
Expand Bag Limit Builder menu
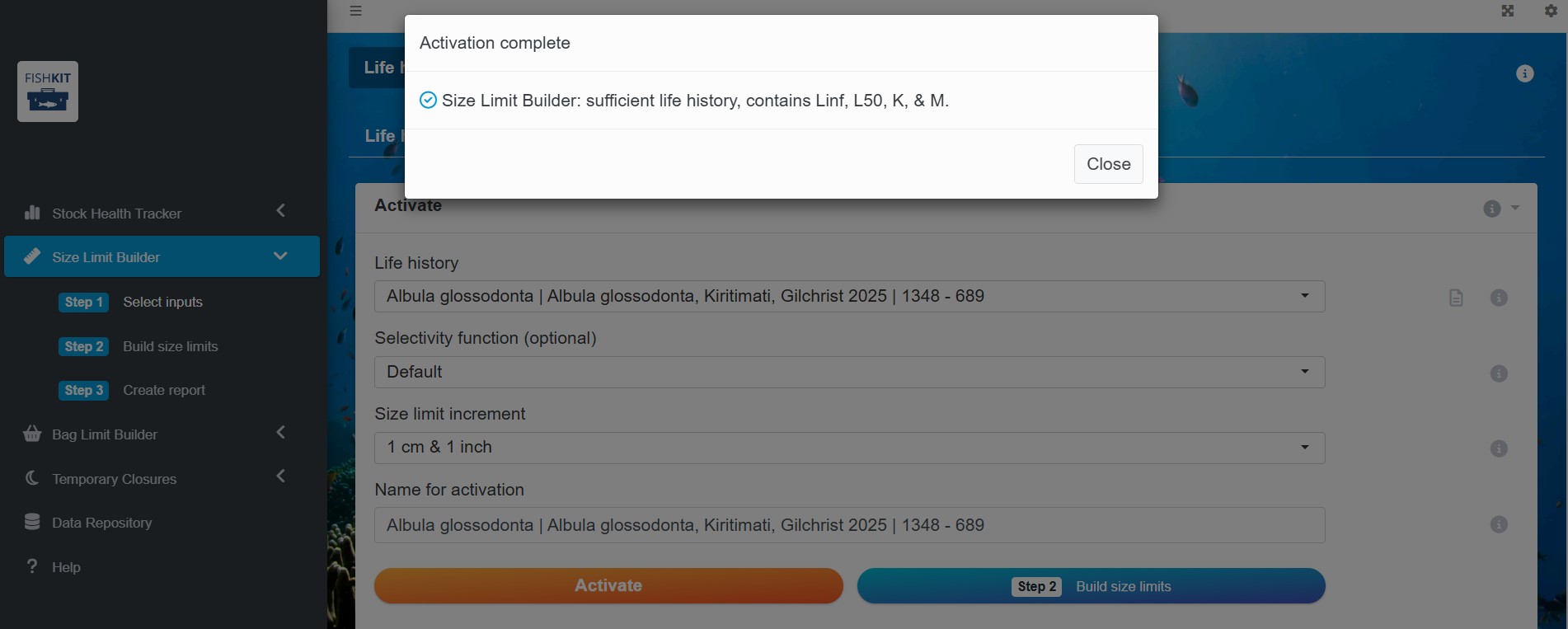(x=162, y=434)
